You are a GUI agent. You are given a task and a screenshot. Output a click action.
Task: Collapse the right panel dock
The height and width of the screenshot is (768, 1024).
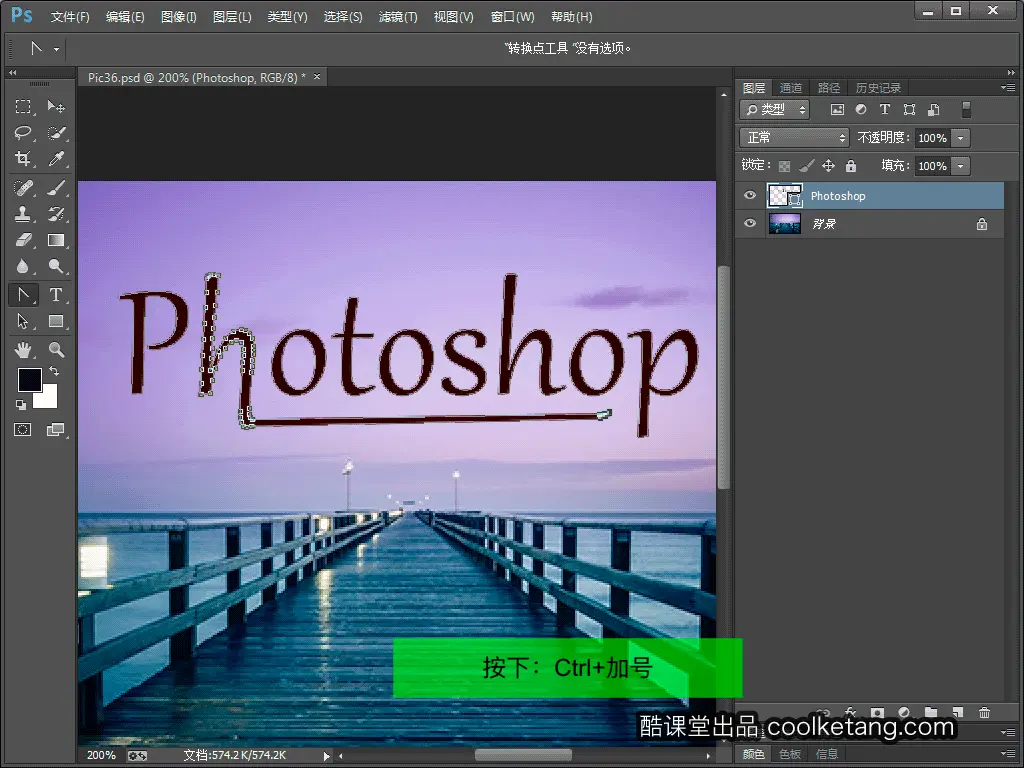(1011, 72)
